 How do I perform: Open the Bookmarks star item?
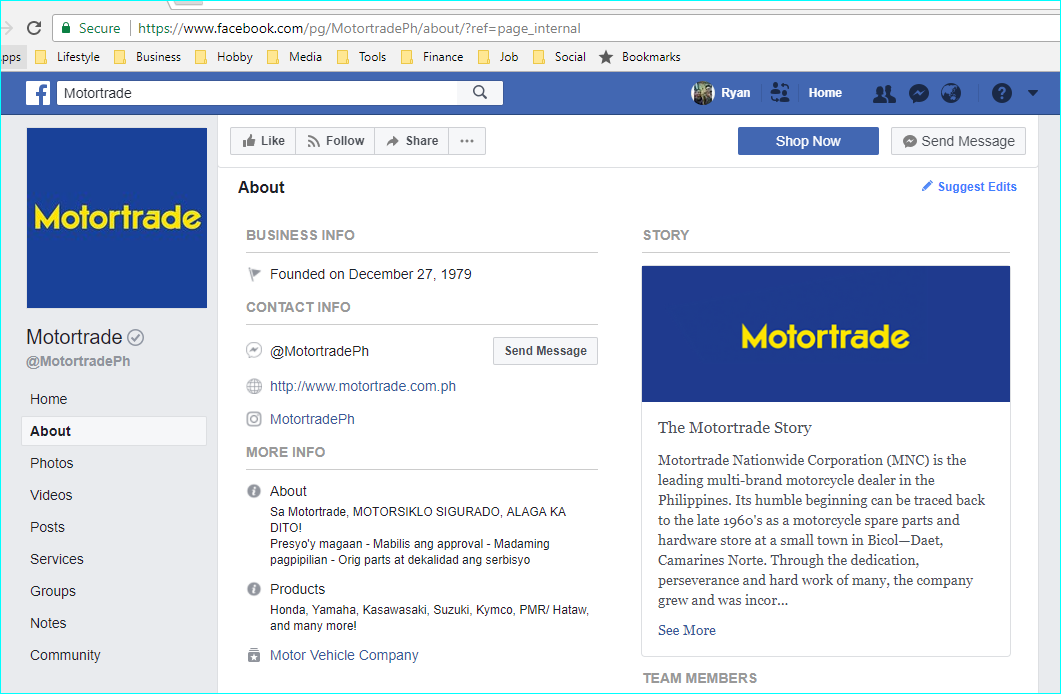(x=640, y=57)
